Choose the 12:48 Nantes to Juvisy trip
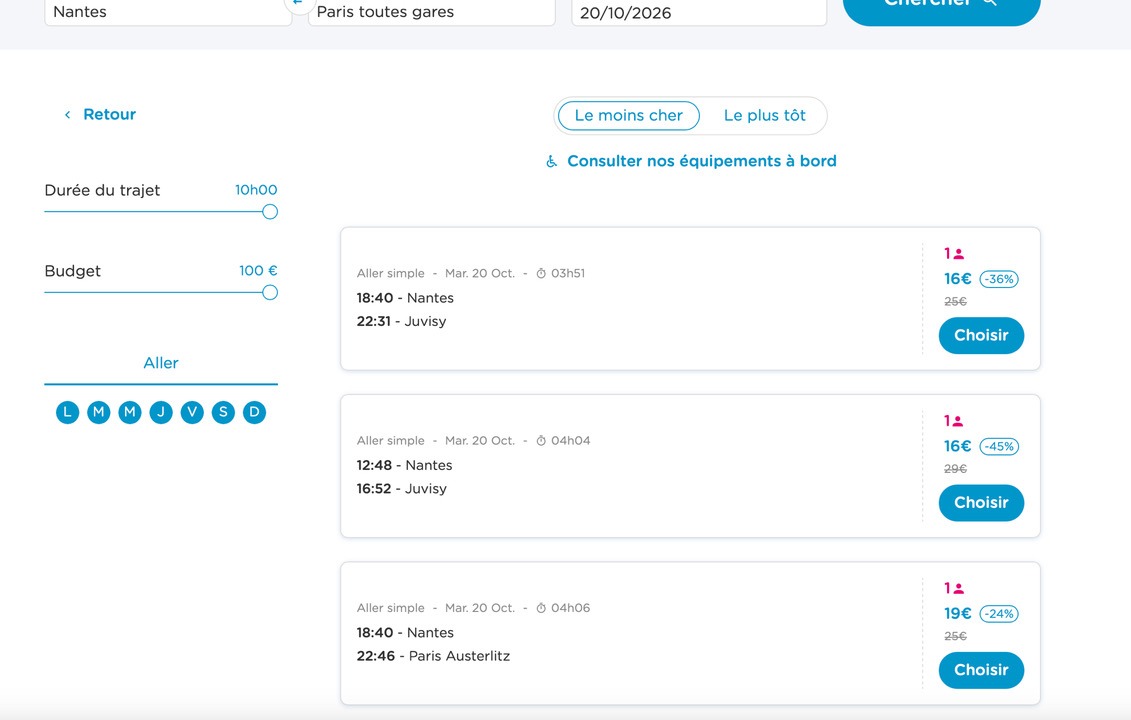This screenshot has height=720, width=1131. [981, 503]
